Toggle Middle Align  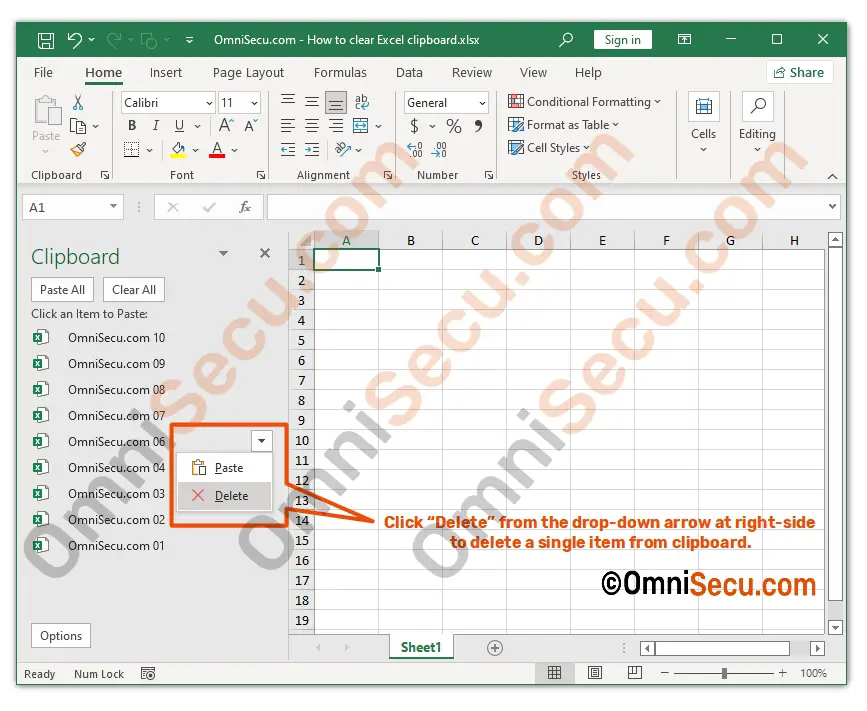click(x=312, y=102)
